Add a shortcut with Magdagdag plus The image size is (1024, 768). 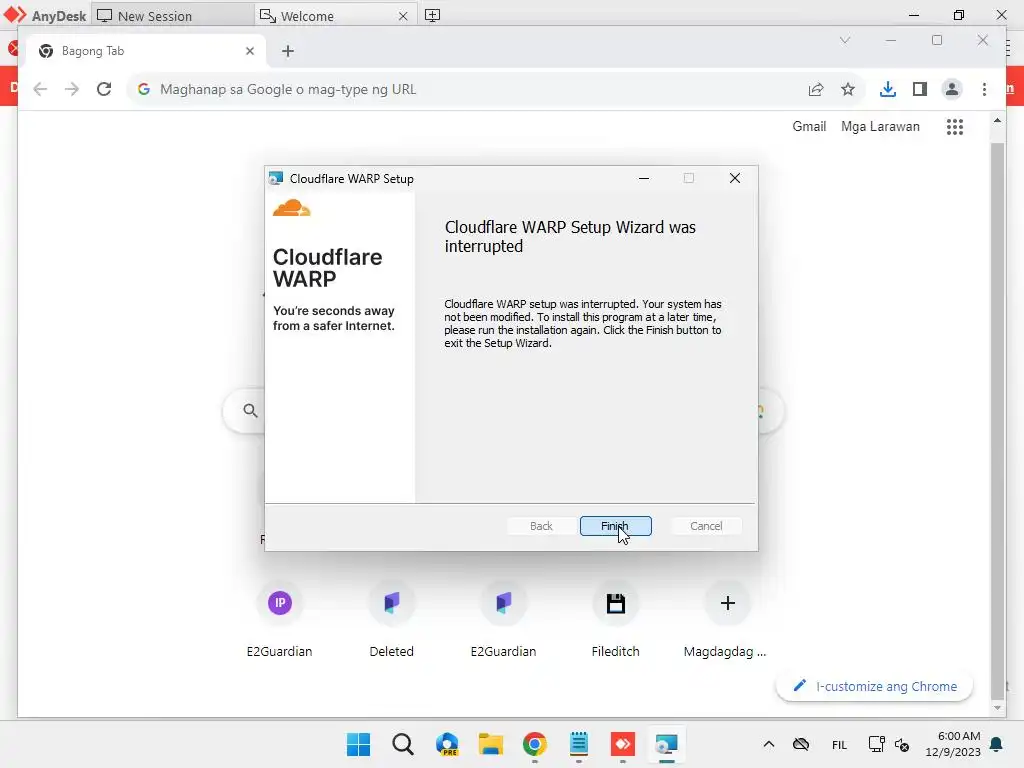coord(728,603)
